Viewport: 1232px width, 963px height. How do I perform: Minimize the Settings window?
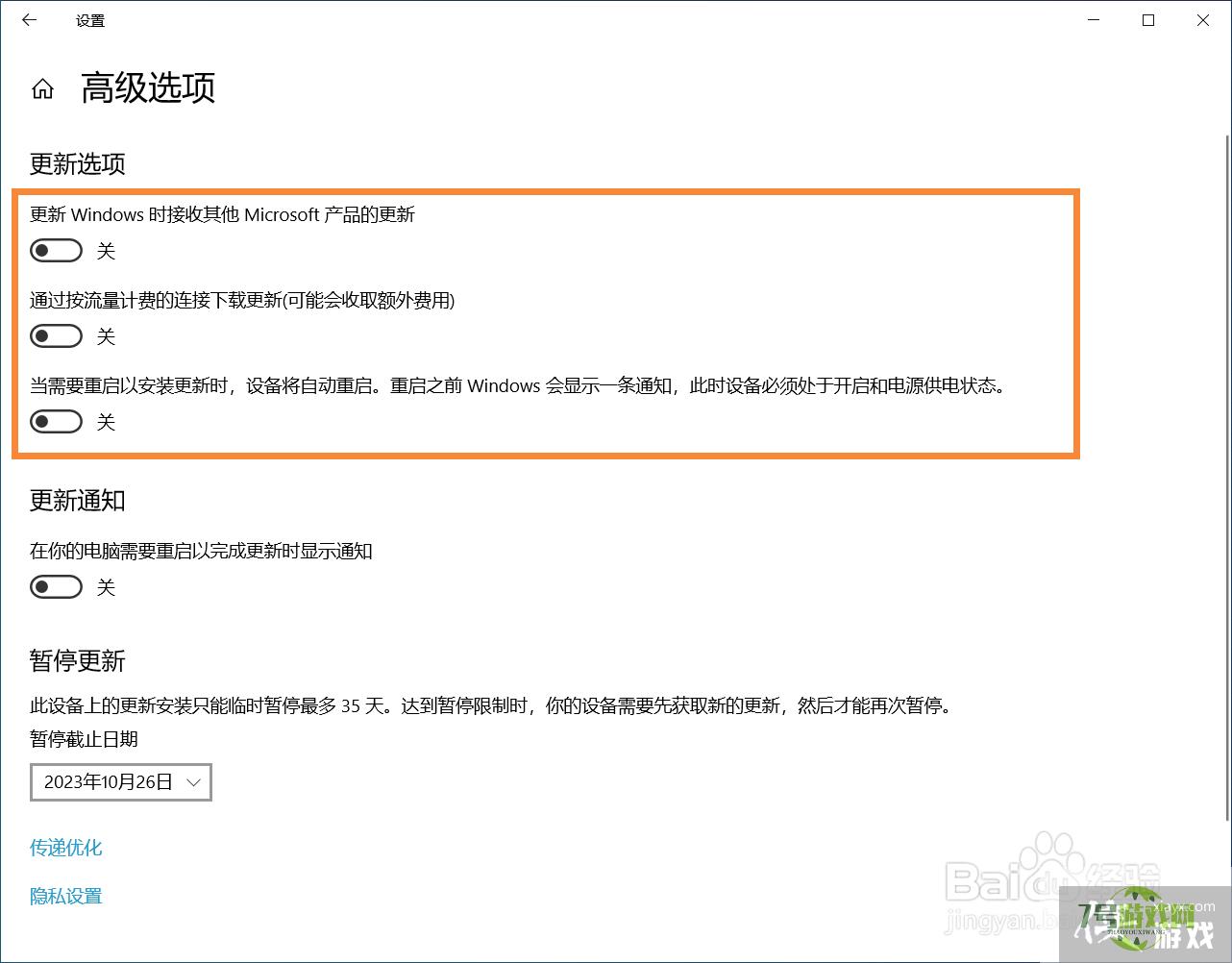pyautogui.click(x=1094, y=20)
